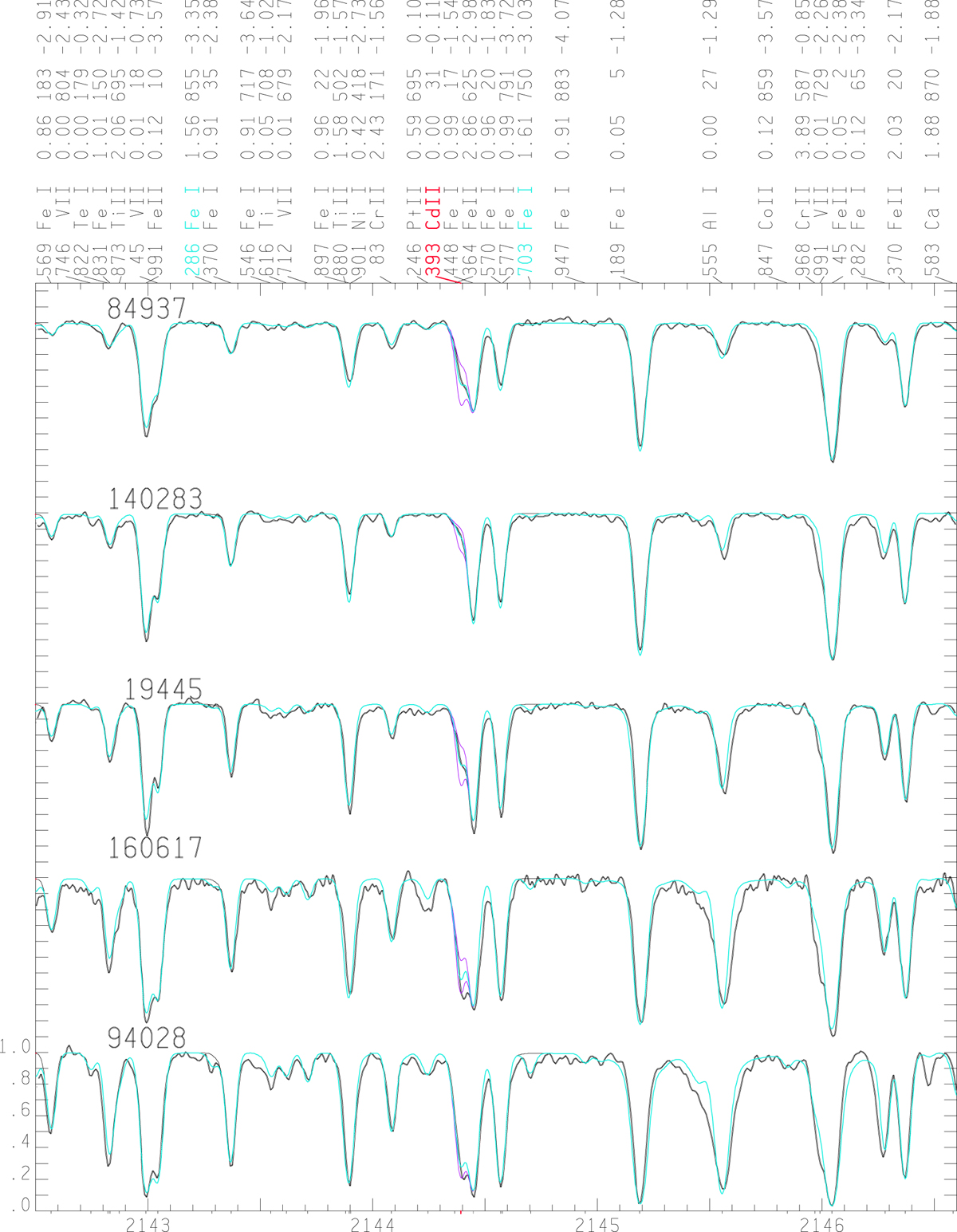957x1232 pixels.
Task: Click the 1.0 y-axis label
Action: 15,1046
